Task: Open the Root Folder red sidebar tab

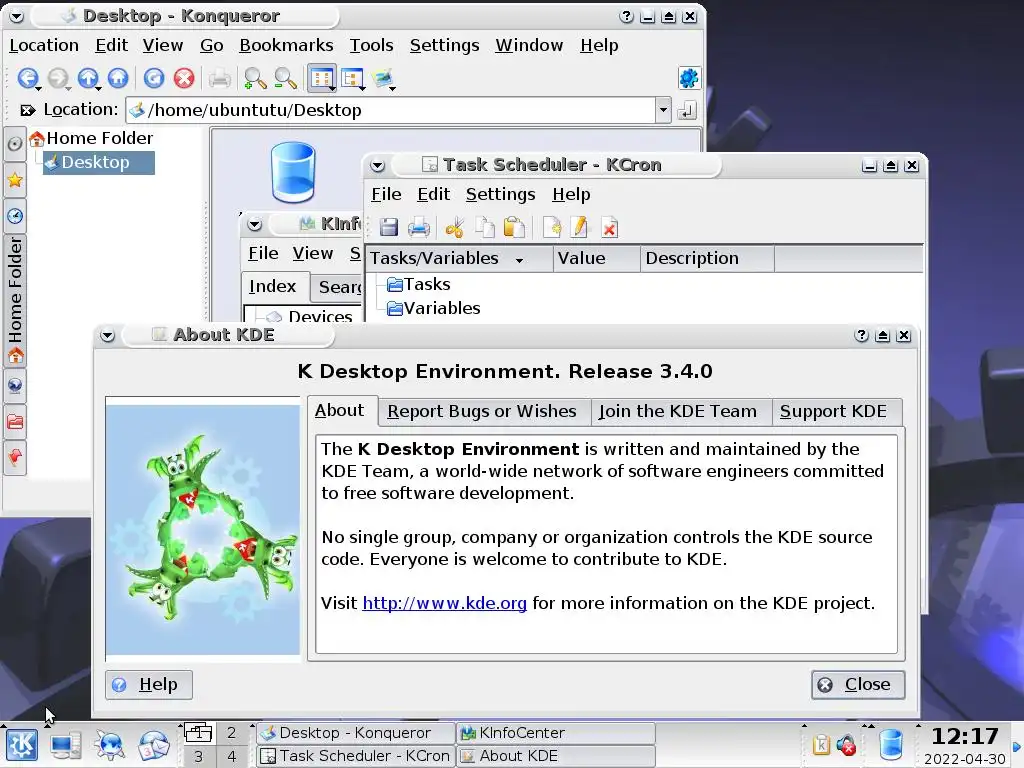Action: click(15, 421)
